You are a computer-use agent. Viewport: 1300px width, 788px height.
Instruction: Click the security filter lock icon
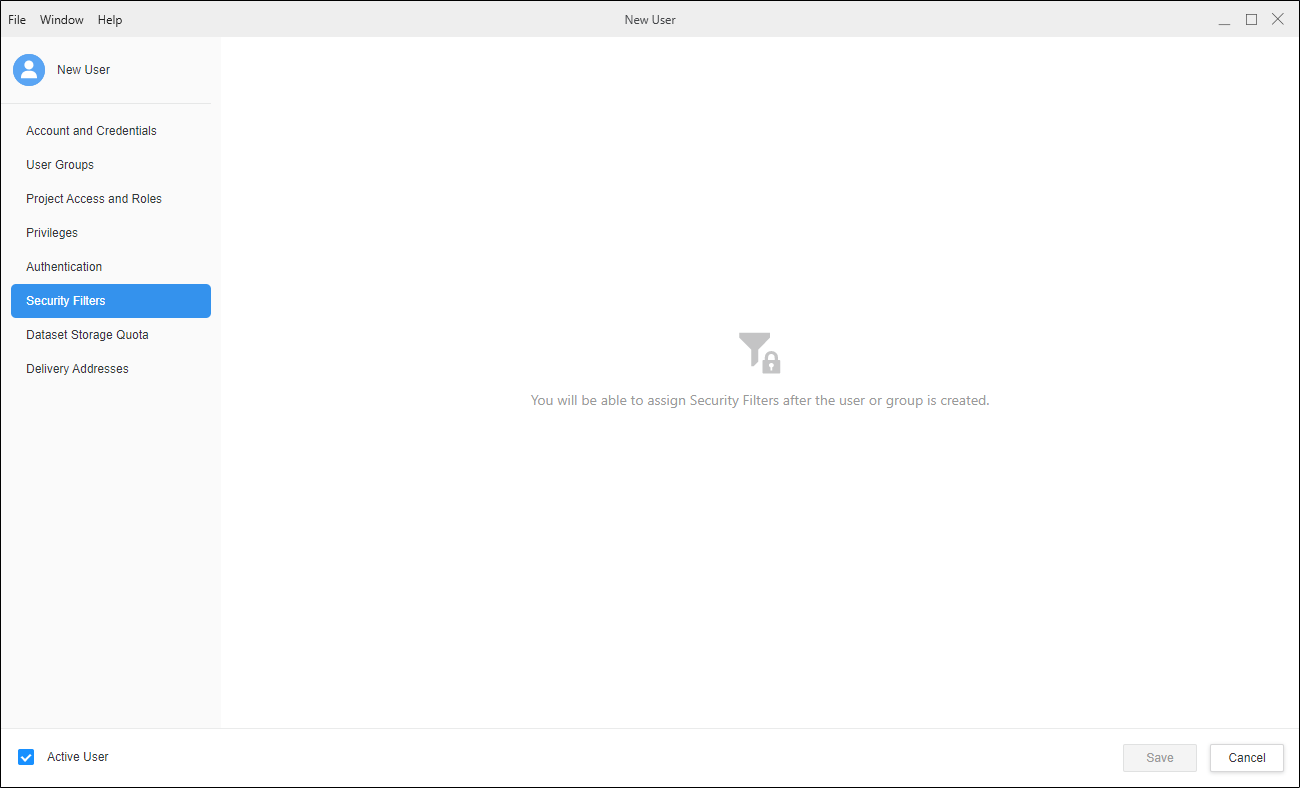759,353
